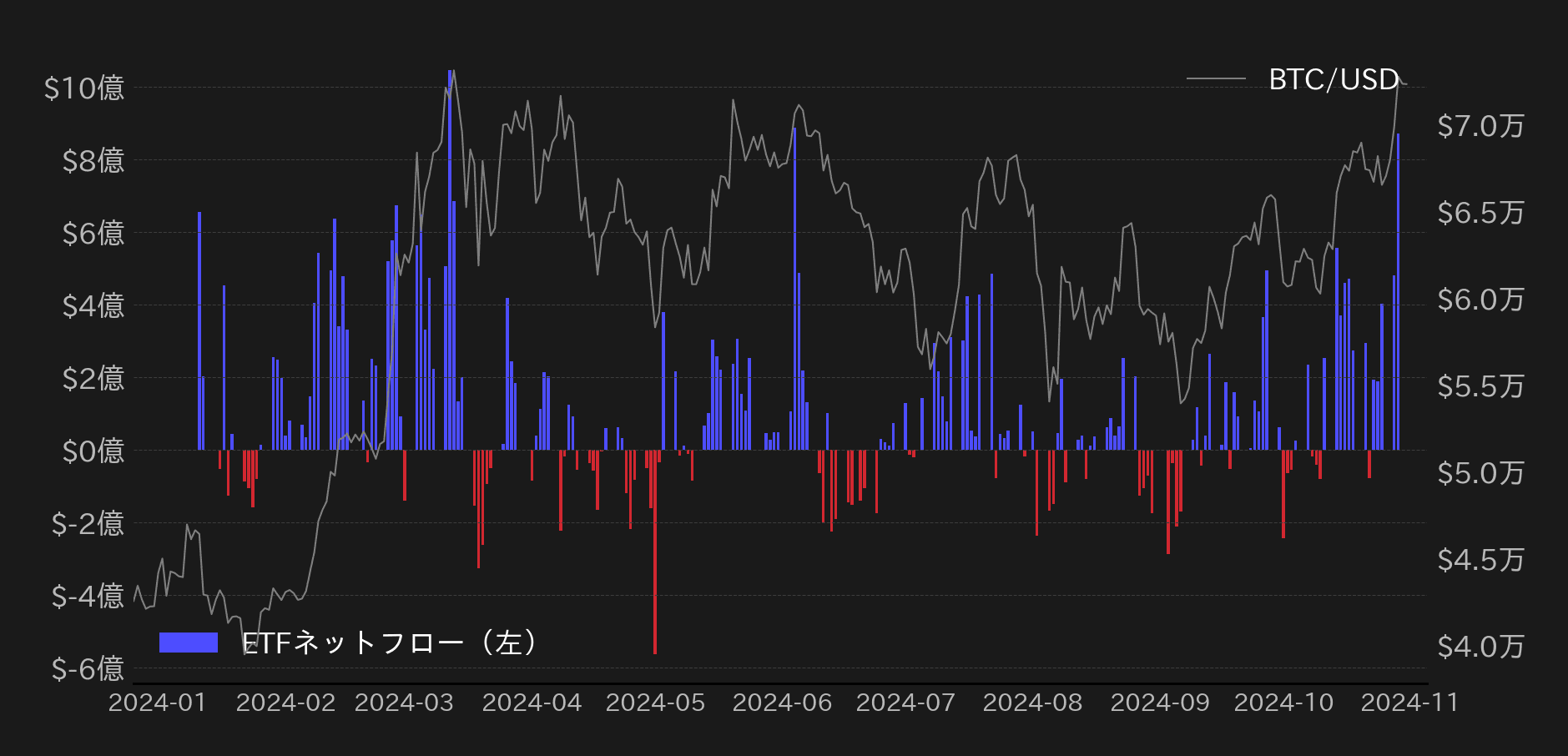Select the $4.0万 right axis label

tap(1480, 646)
